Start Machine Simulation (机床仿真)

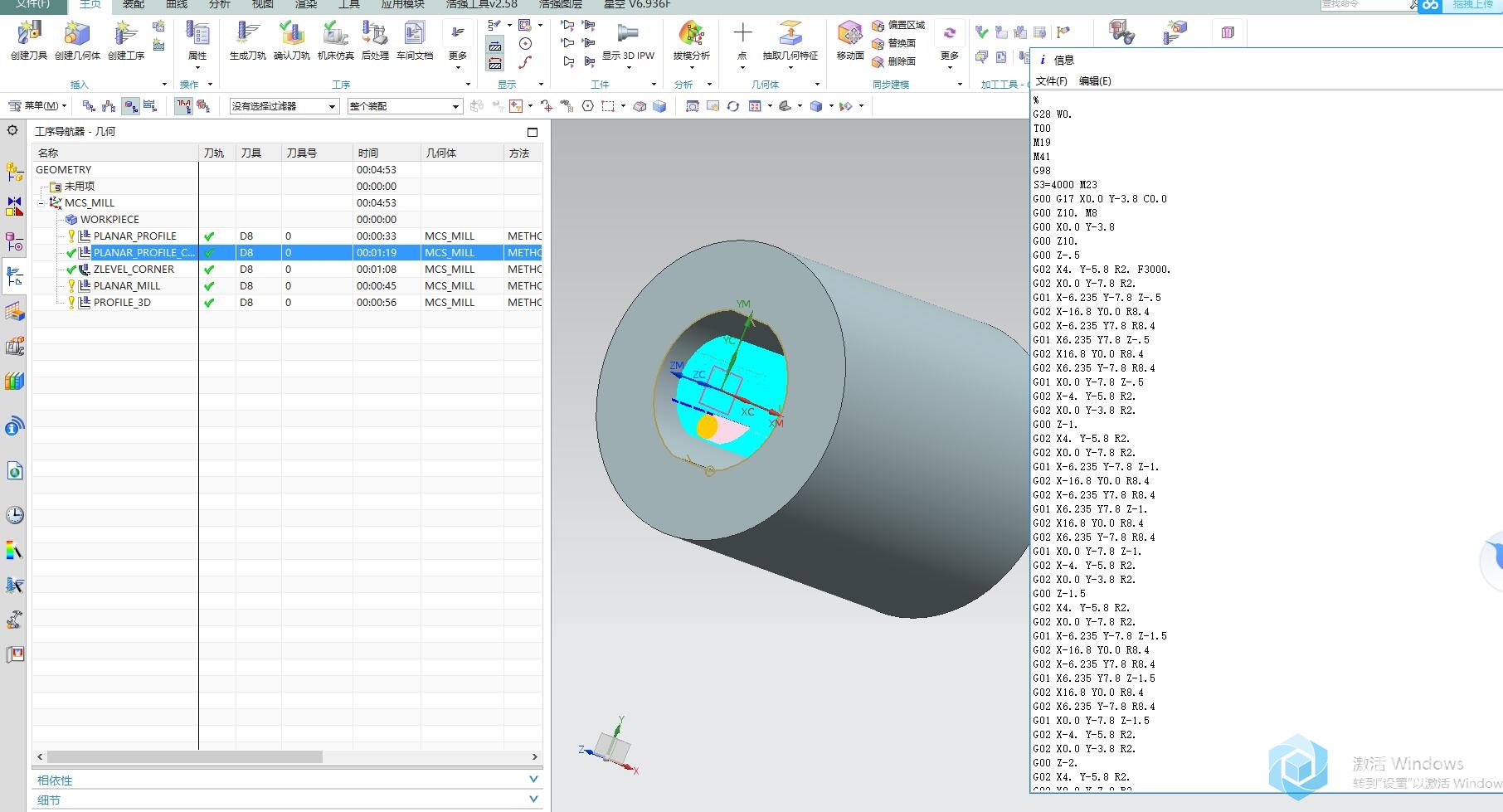tap(335, 40)
